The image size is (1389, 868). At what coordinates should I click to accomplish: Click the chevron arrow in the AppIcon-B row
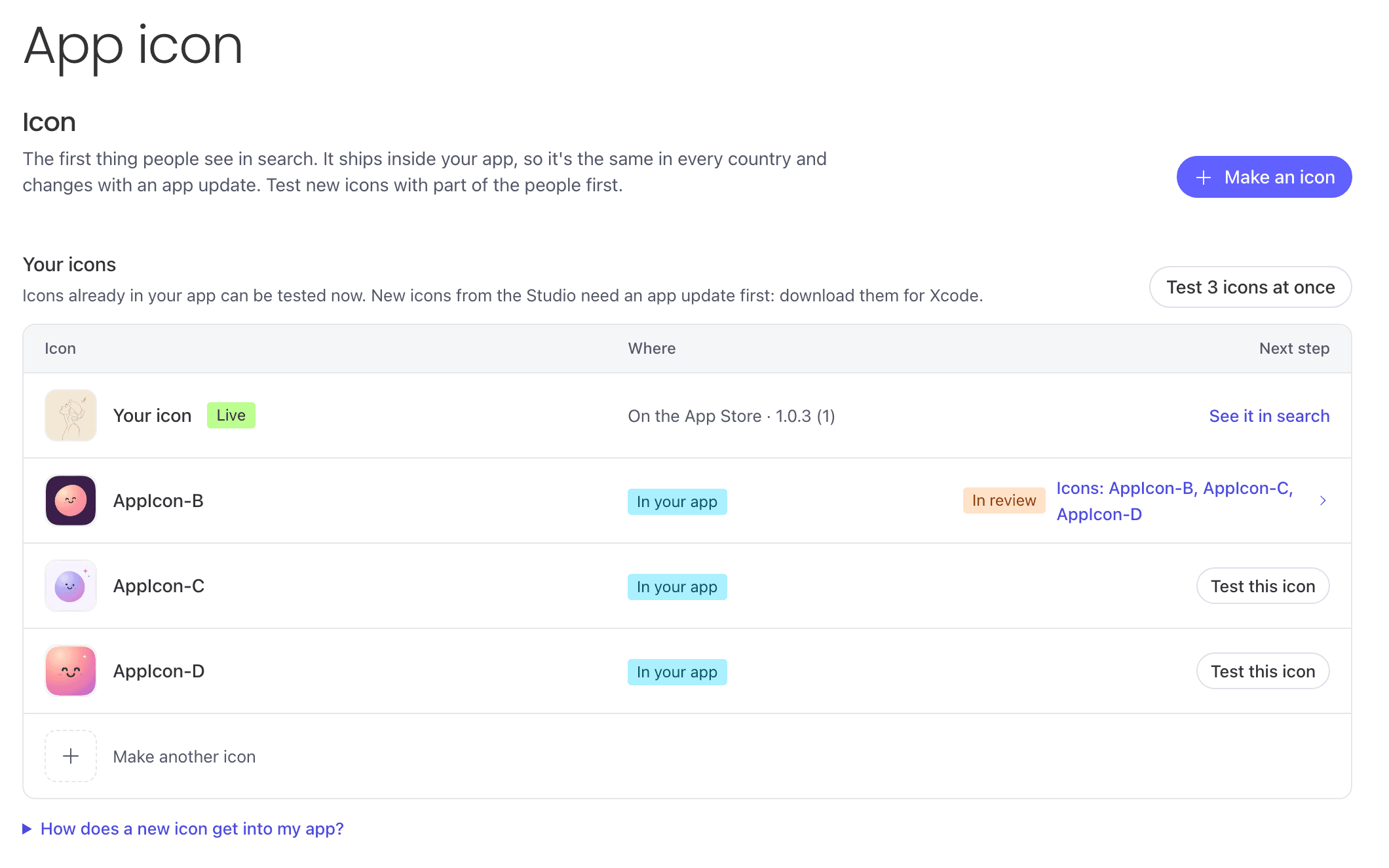point(1323,500)
